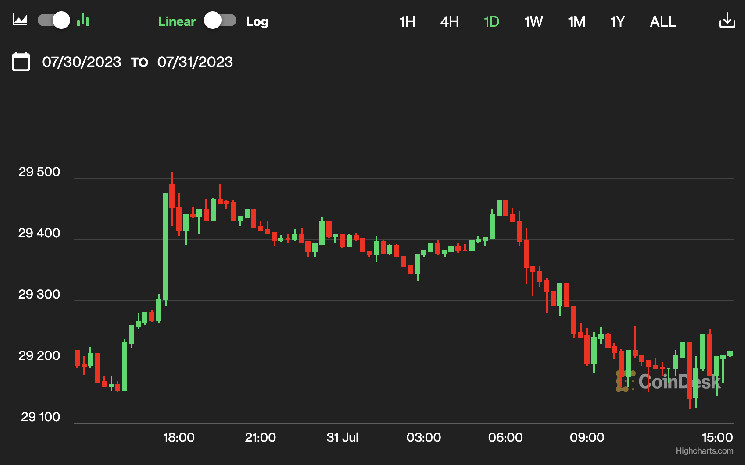Viewport: 745px width, 465px height.
Task: Show the ALL time range
Action: [662, 21]
